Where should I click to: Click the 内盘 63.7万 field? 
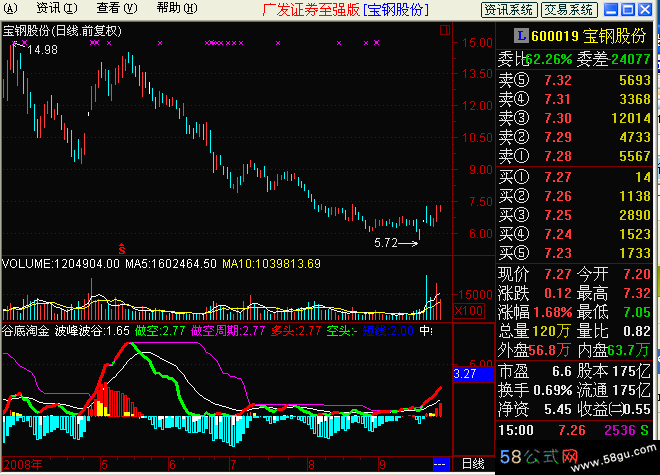click(x=614, y=350)
